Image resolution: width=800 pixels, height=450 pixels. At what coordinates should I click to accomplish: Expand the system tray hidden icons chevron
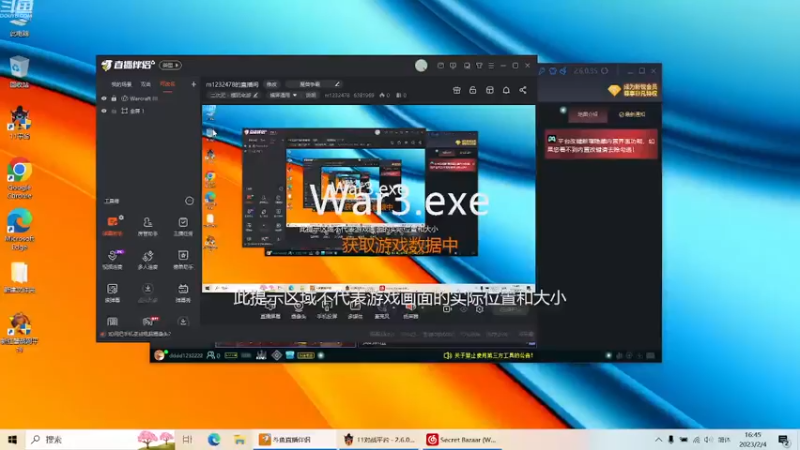(658, 439)
